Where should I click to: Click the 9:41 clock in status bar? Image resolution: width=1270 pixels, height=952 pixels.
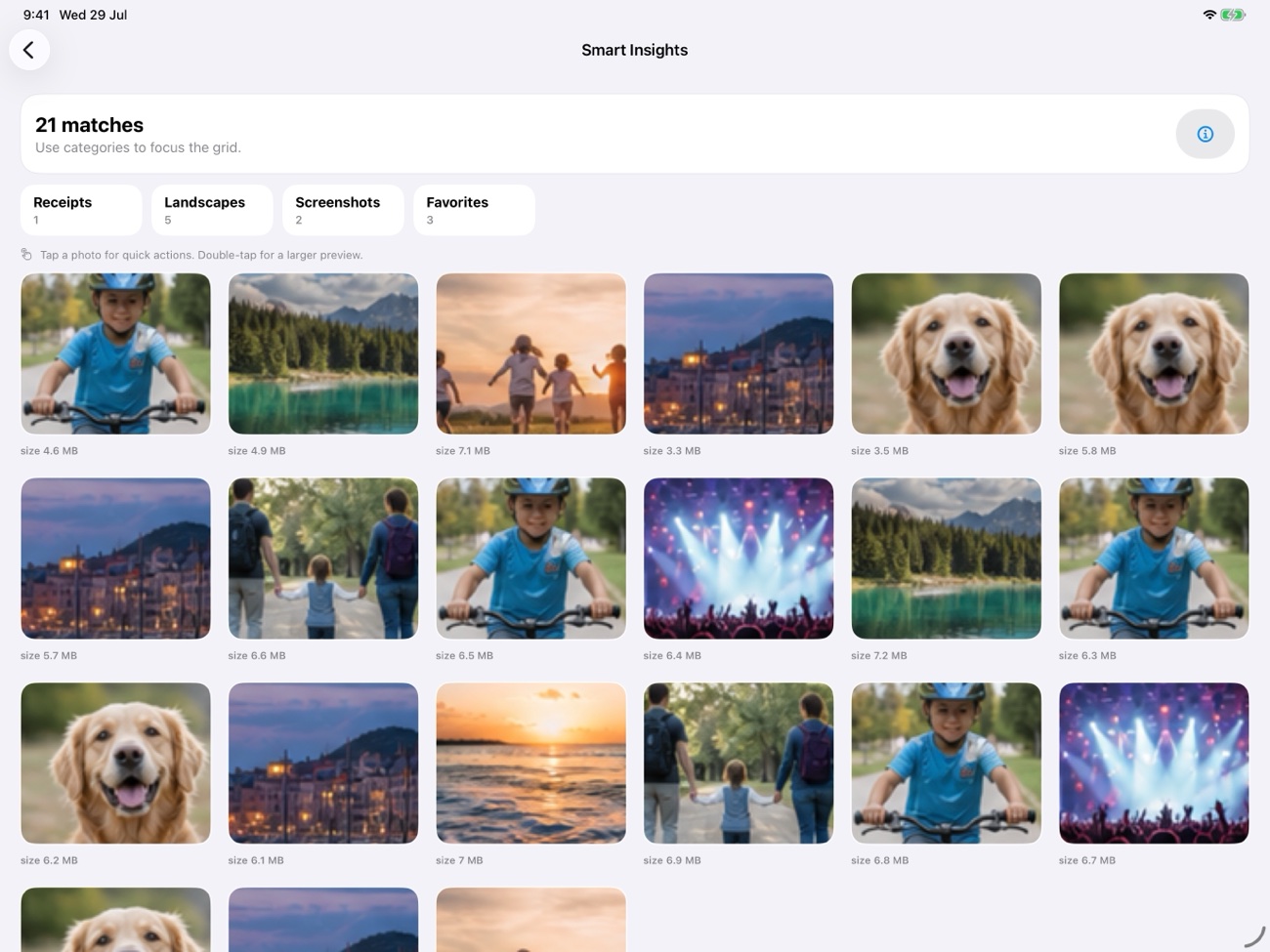[x=36, y=15]
